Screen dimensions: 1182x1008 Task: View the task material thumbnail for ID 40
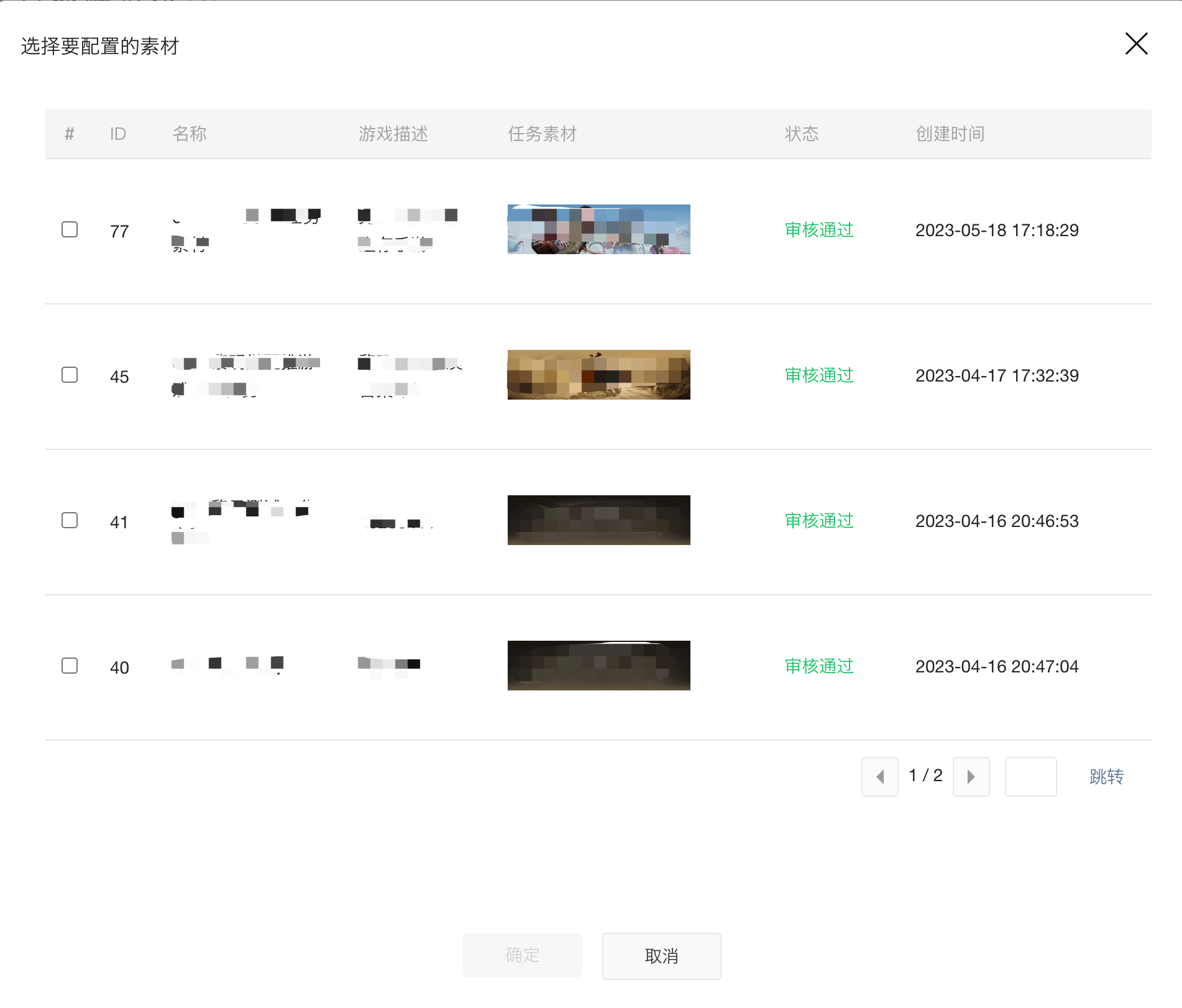pyautogui.click(x=598, y=666)
